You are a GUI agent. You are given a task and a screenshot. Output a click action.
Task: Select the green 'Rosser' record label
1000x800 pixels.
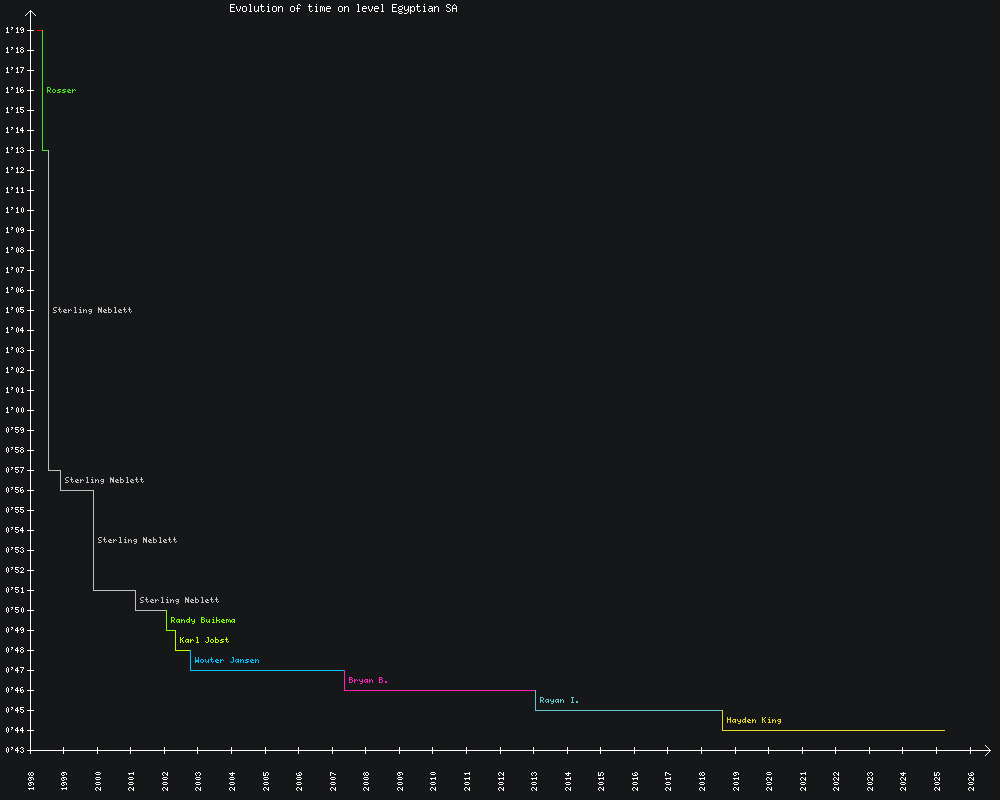click(61, 91)
